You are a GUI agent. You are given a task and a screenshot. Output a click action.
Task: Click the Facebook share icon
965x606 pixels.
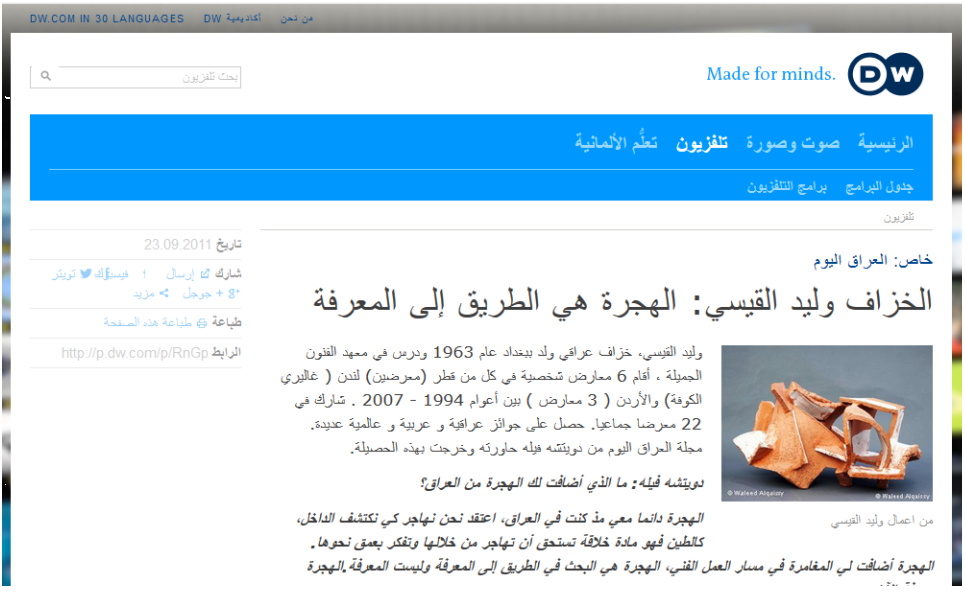[144, 273]
